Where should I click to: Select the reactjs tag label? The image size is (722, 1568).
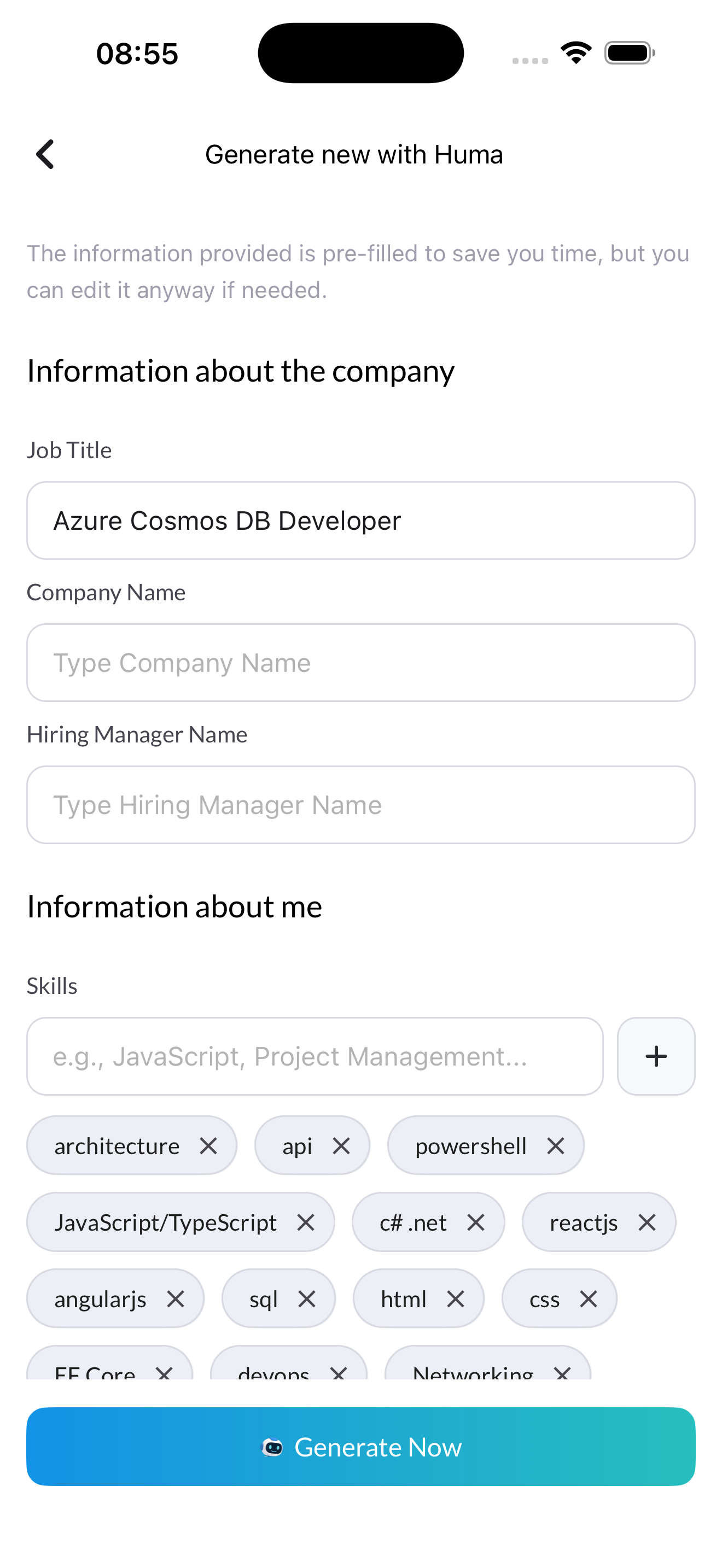click(x=584, y=1222)
